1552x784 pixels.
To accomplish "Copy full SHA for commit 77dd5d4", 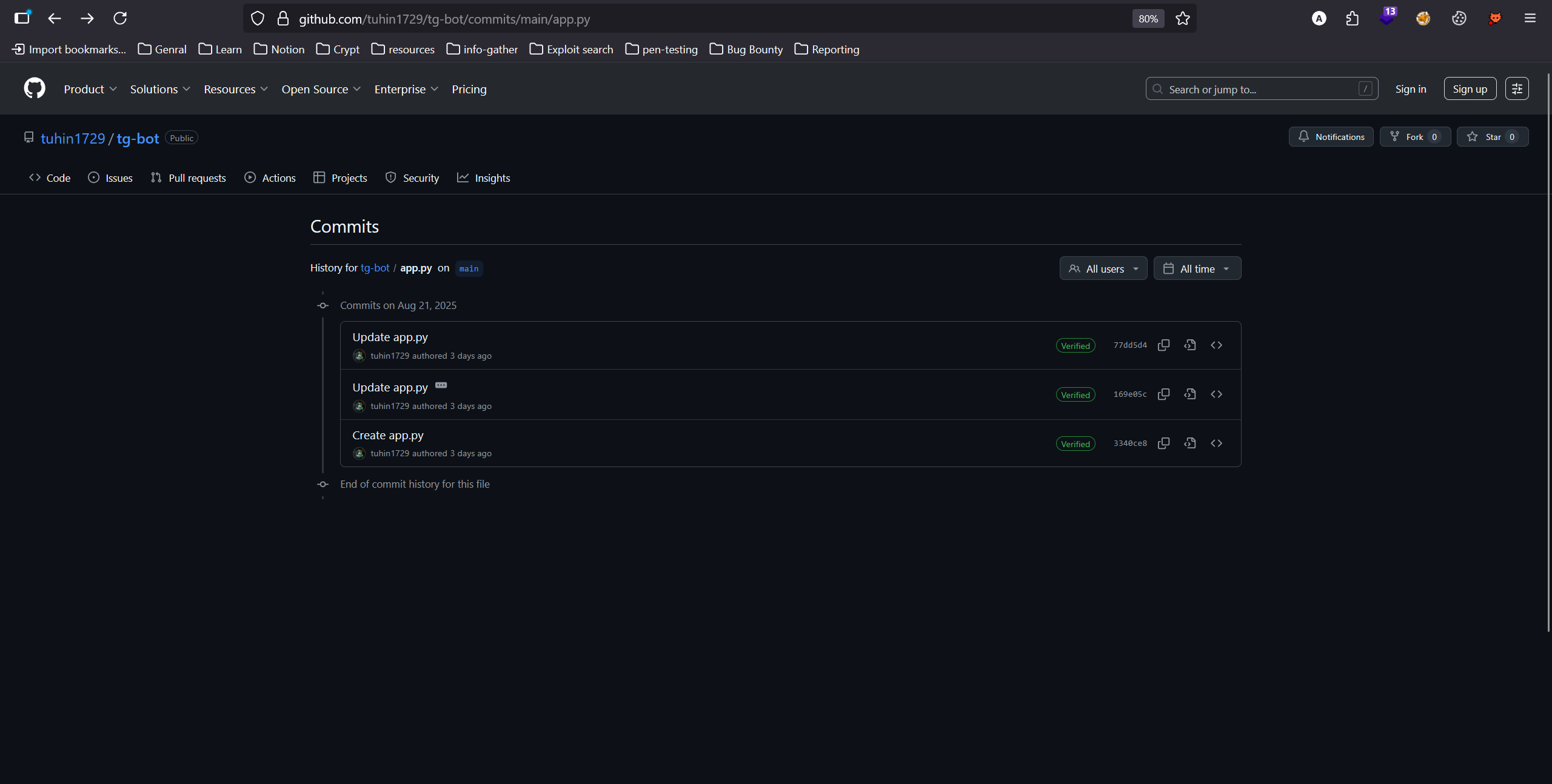I will pos(1163,345).
